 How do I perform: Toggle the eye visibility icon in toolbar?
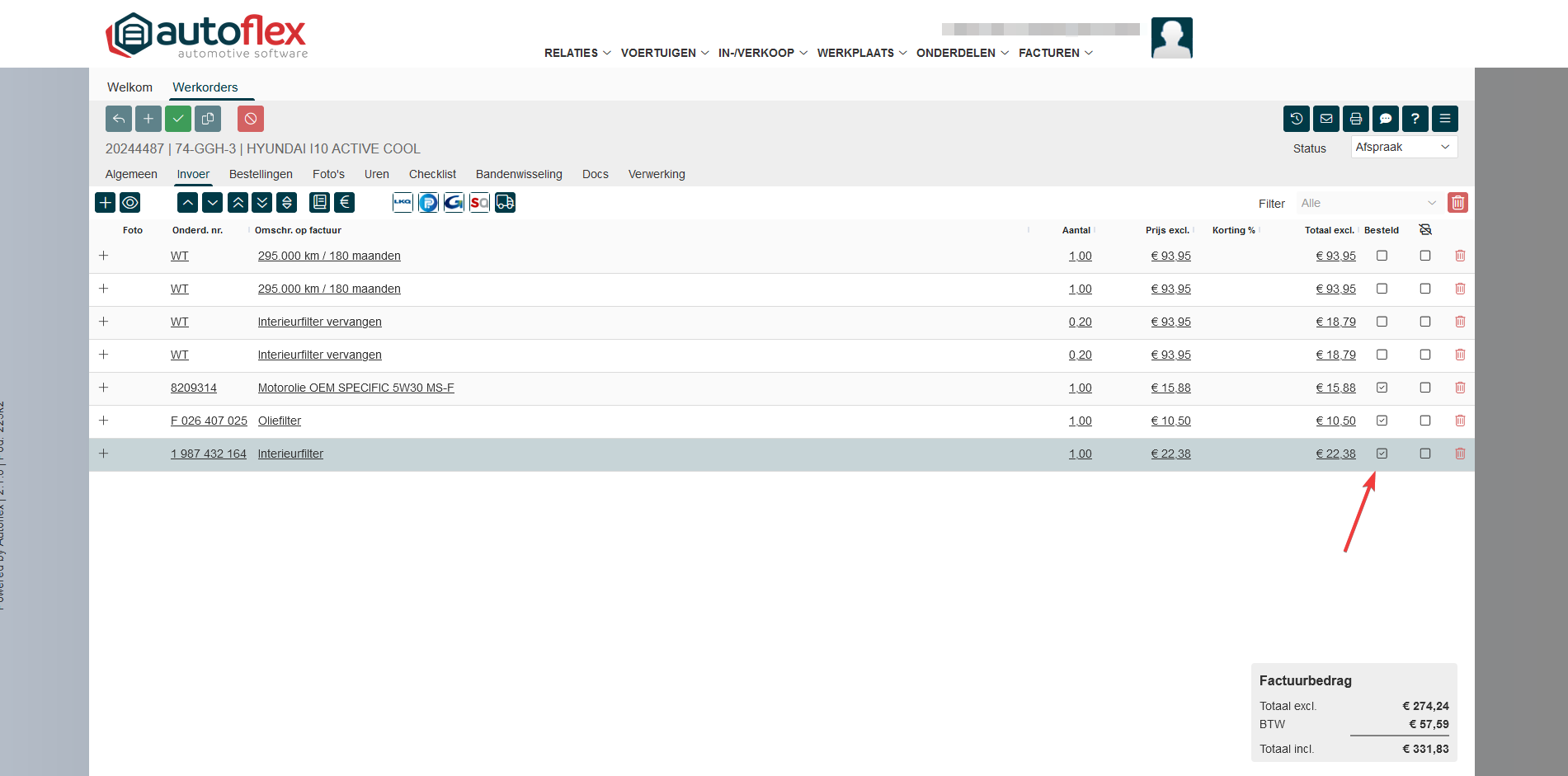coord(130,202)
